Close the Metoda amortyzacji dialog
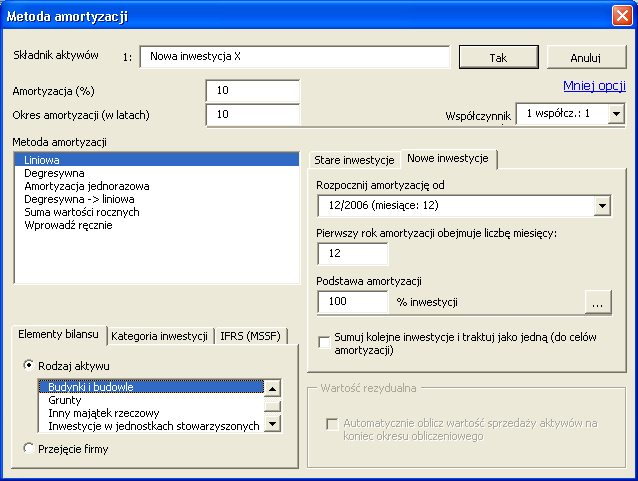Viewport: 638px width, 481px height. pyautogui.click(x=622, y=16)
